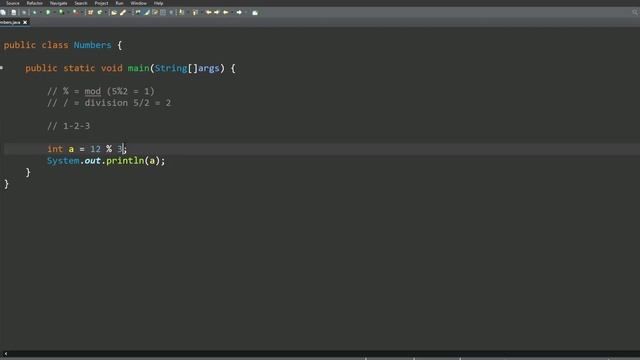Open the Source menu
Viewport: 640px width, 360px height.
[13, 3]
